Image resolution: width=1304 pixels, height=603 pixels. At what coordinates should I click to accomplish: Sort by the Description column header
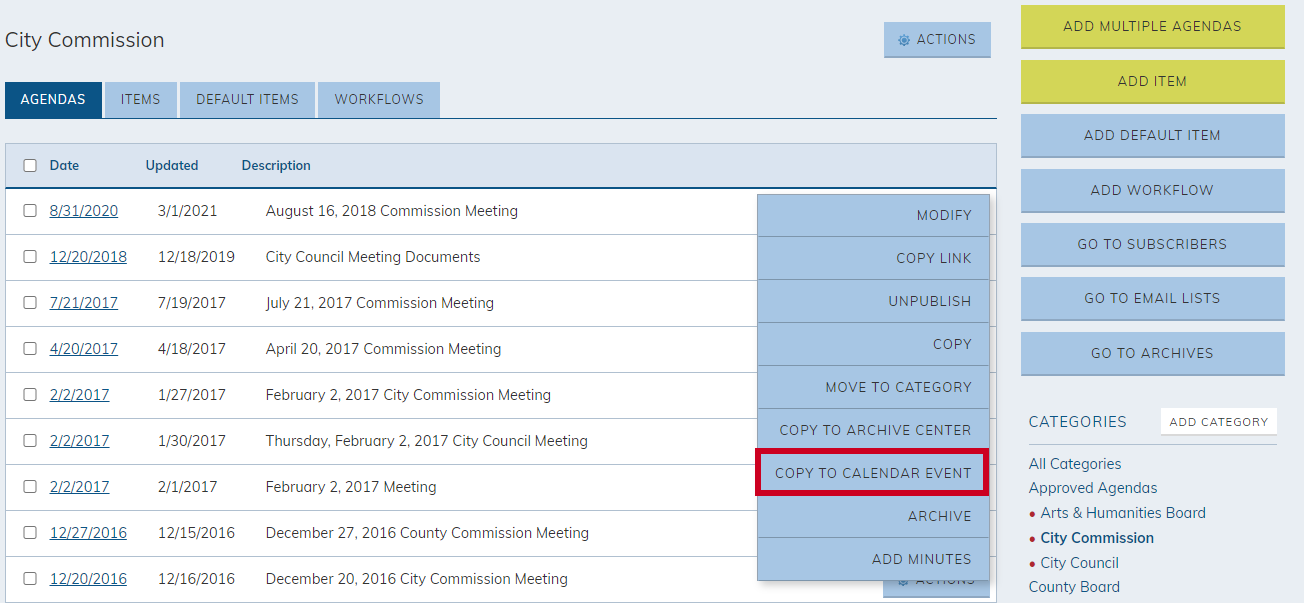(x=276, y=166)
